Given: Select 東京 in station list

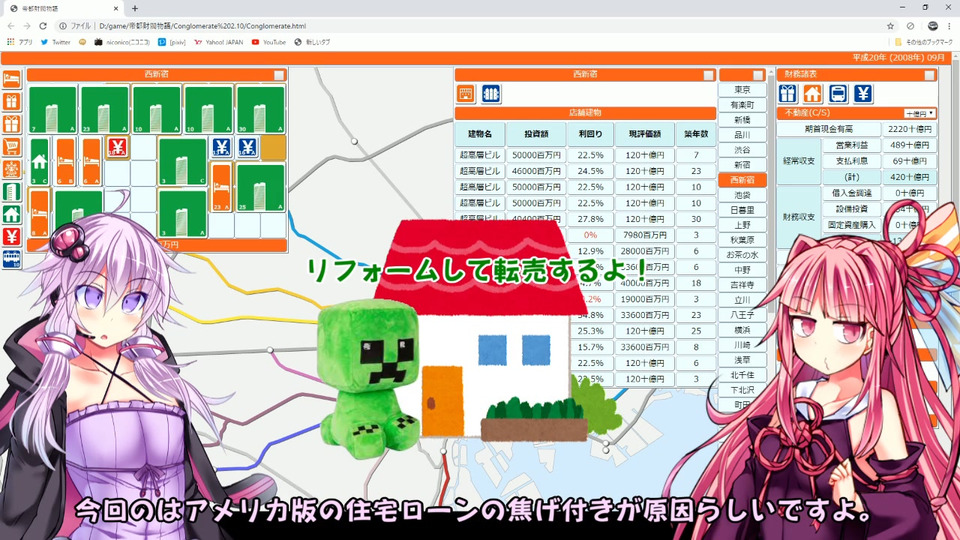Looking at the screenshot, I should click(742, 90).
